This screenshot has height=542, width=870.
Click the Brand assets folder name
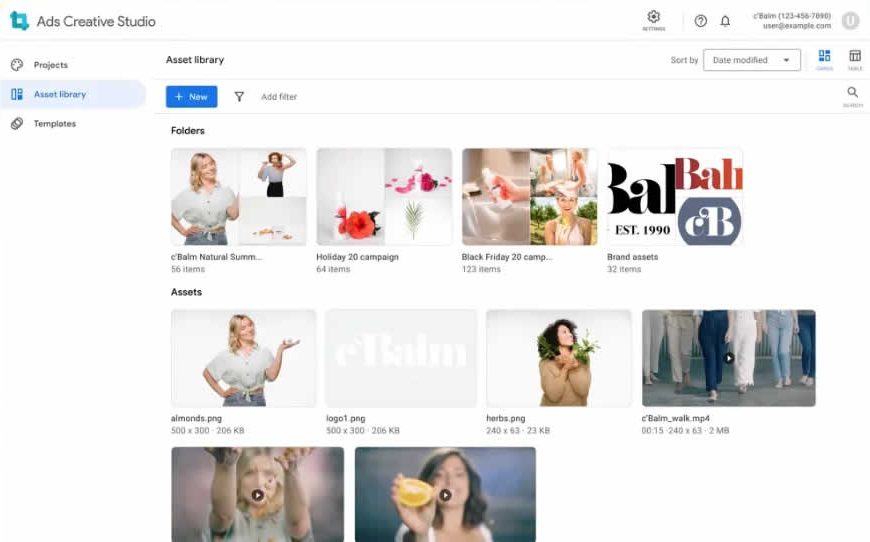(x=633, y=257)
